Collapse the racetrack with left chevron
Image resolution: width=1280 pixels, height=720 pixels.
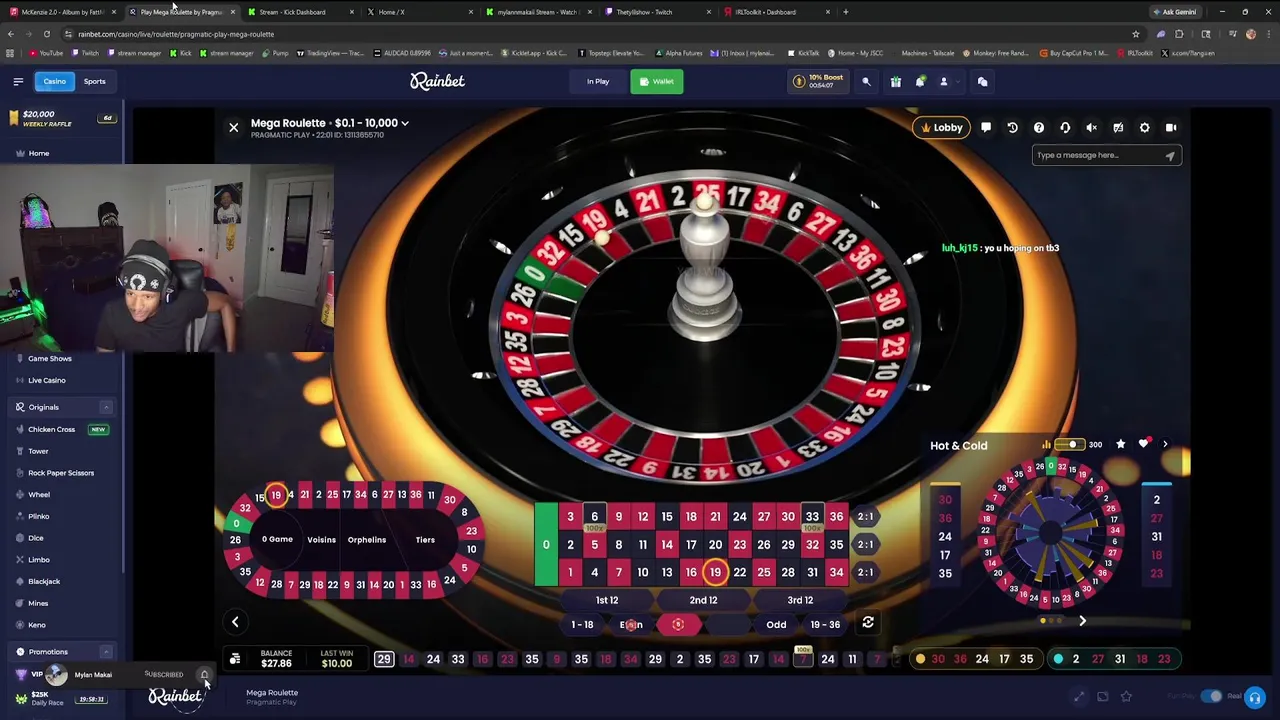235,622
